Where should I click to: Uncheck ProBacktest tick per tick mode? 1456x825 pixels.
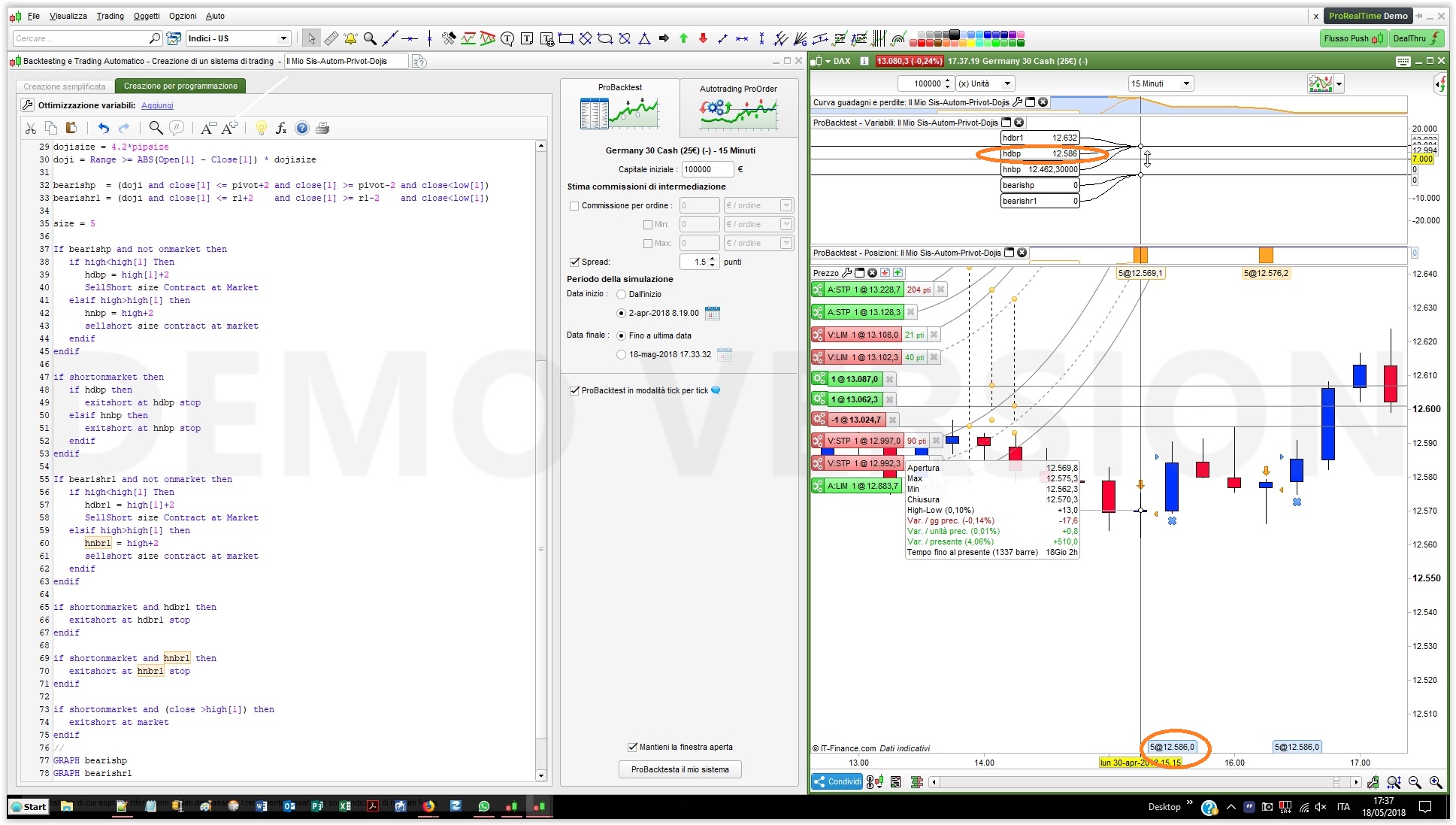(574, 390)
